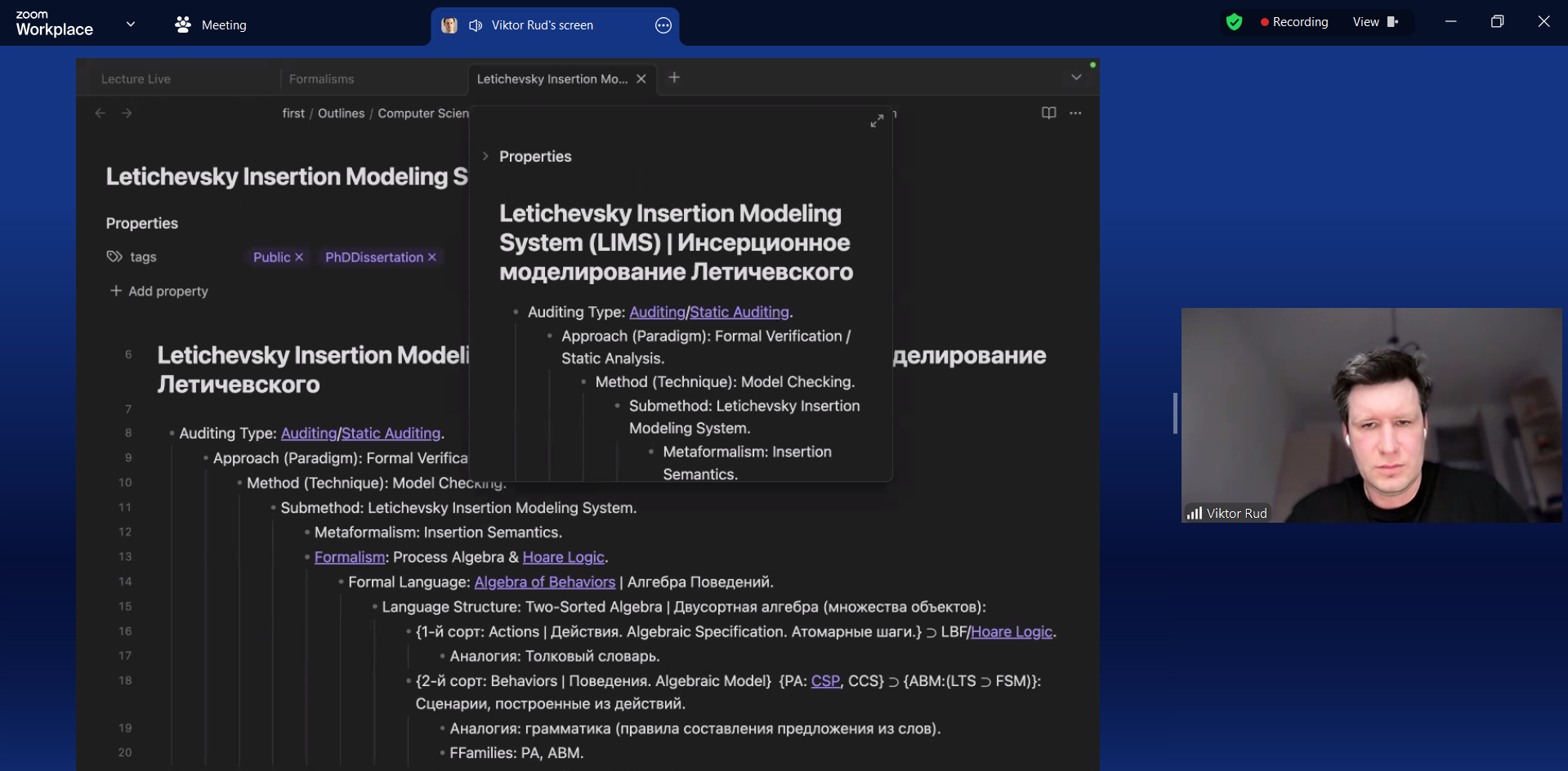The height and width of the screenshot is (771, 1568).
Task: Collapse the Properties section in the hover preview
Action: [x=486, y=156]
